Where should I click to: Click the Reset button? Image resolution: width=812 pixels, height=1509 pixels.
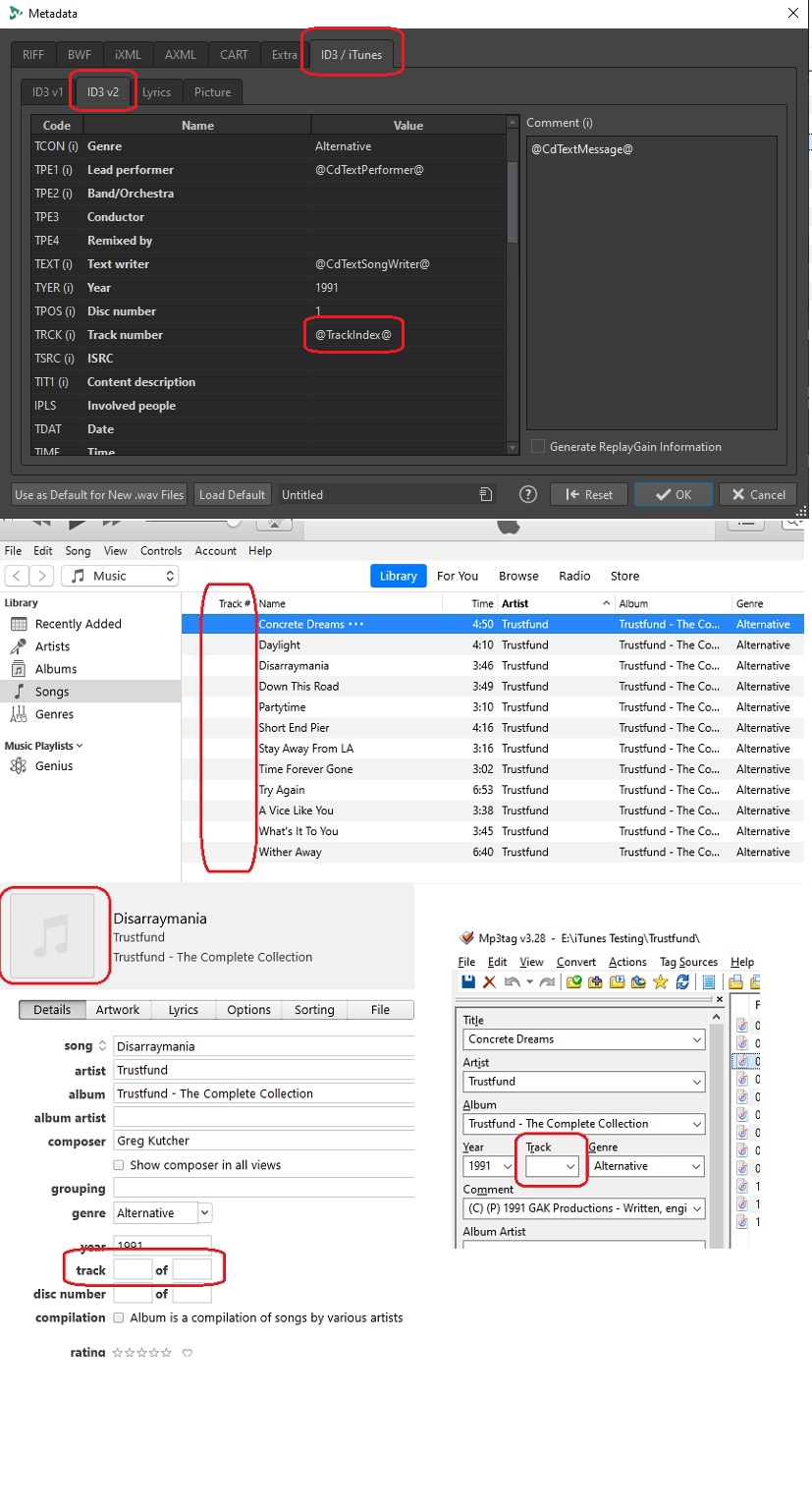(x=588, y=494)
